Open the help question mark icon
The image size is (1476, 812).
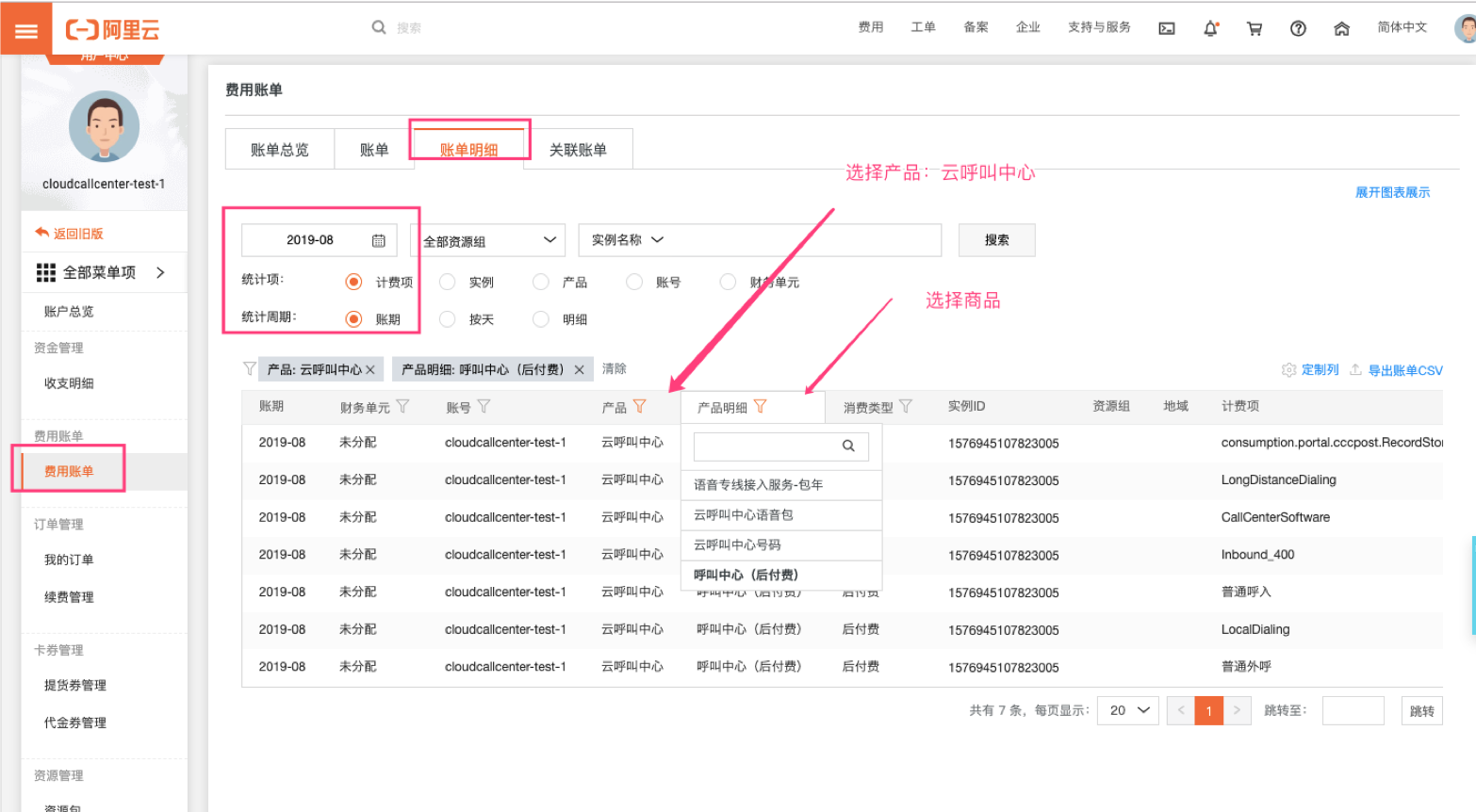(x=1298, y=28)
